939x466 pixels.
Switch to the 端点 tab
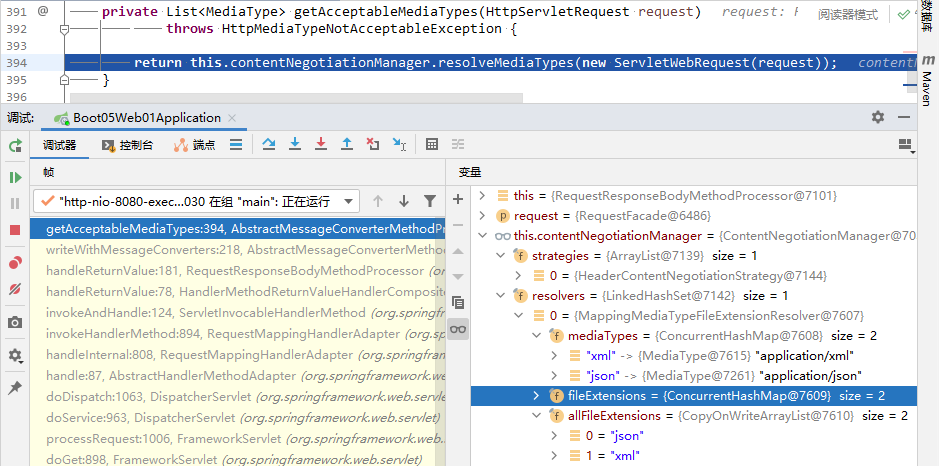click(x=195, y=145)
